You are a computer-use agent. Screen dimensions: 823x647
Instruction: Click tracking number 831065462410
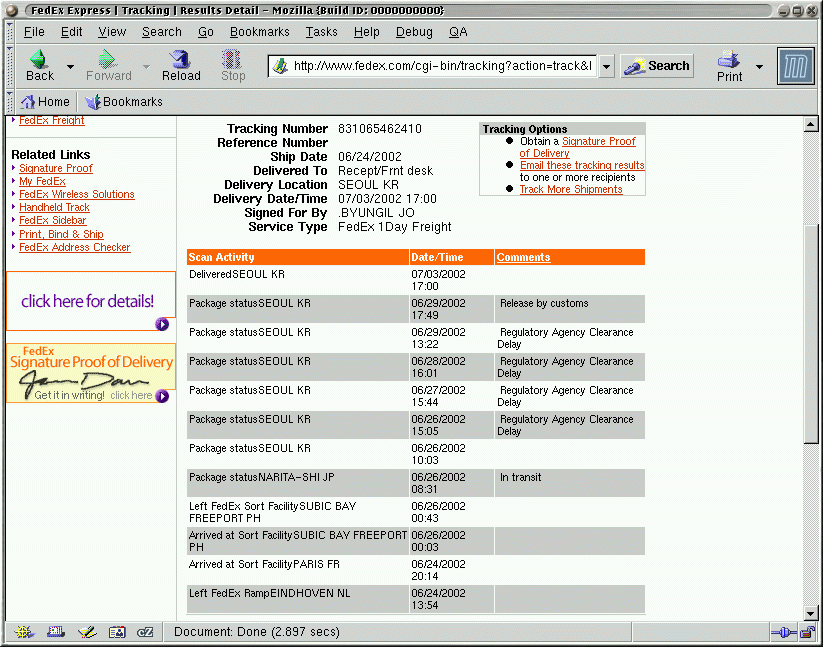pyautogui.click(x=379, y=129)
